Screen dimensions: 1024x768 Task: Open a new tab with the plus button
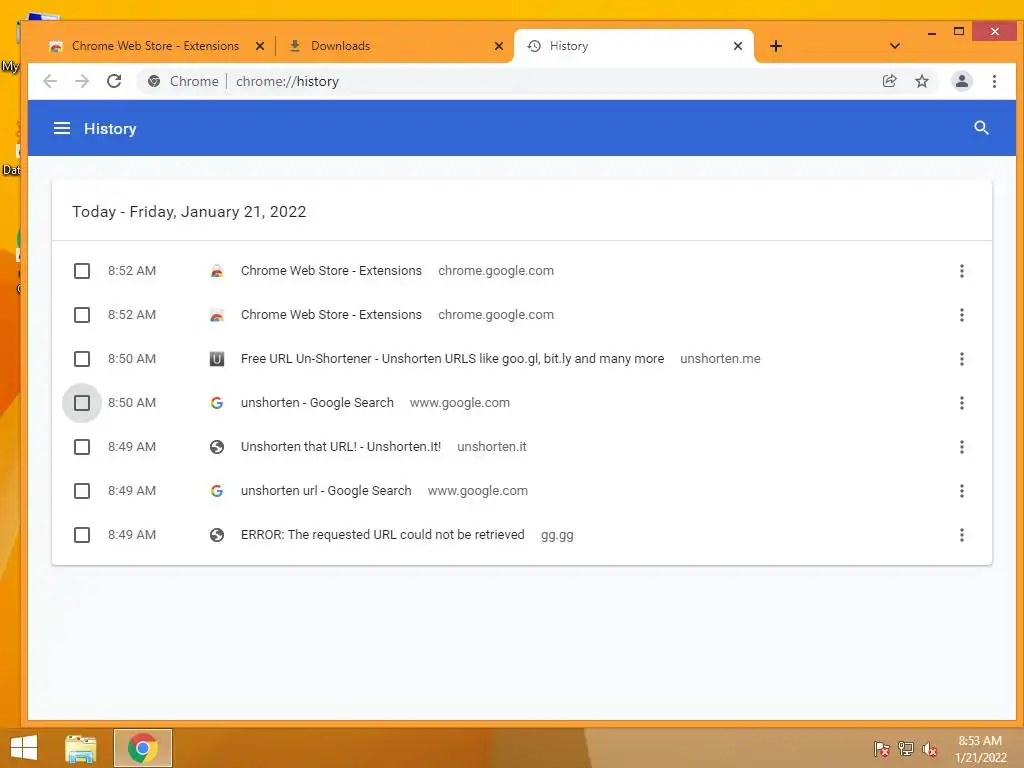pyautogui.click(x=775, y=46)
